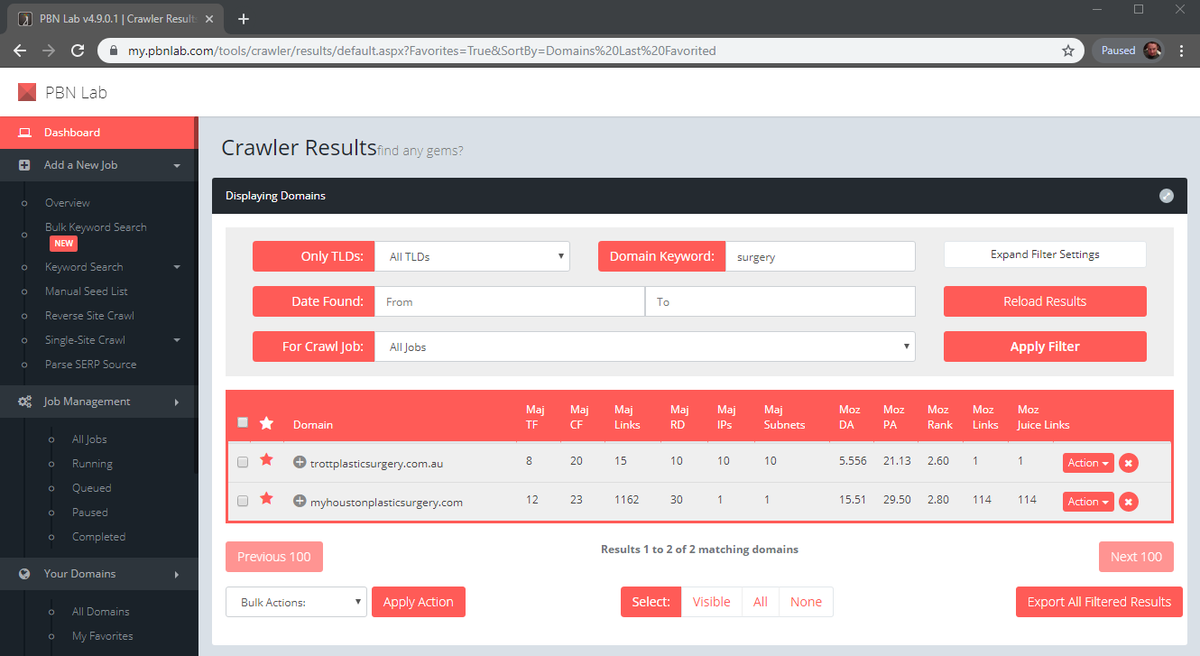This screenshot has width=1200, height=656.
Task: Open Bulk Keyword Search tool
Action: [x=95, y=227]
